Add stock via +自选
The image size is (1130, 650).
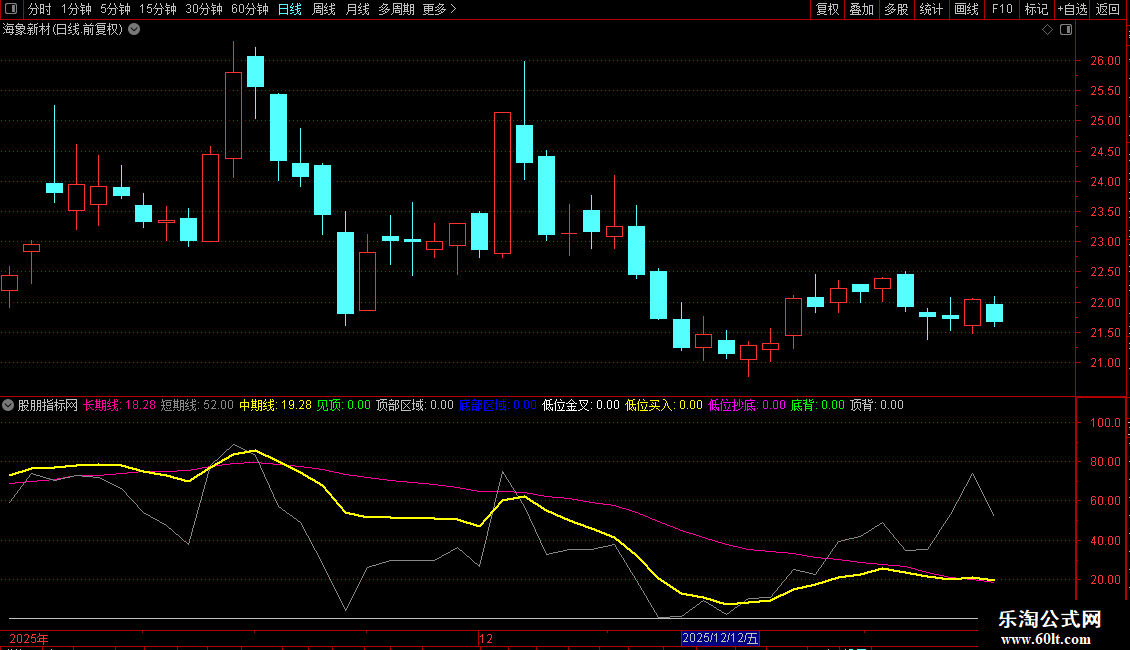[x=1072, y=9]
